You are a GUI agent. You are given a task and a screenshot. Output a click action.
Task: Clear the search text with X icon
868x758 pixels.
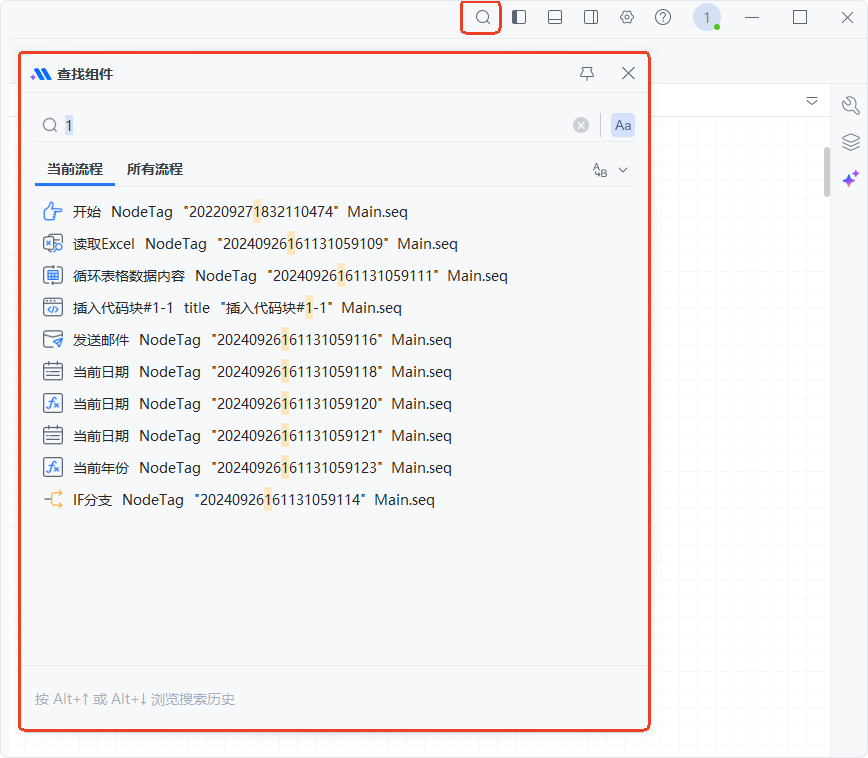581,125
